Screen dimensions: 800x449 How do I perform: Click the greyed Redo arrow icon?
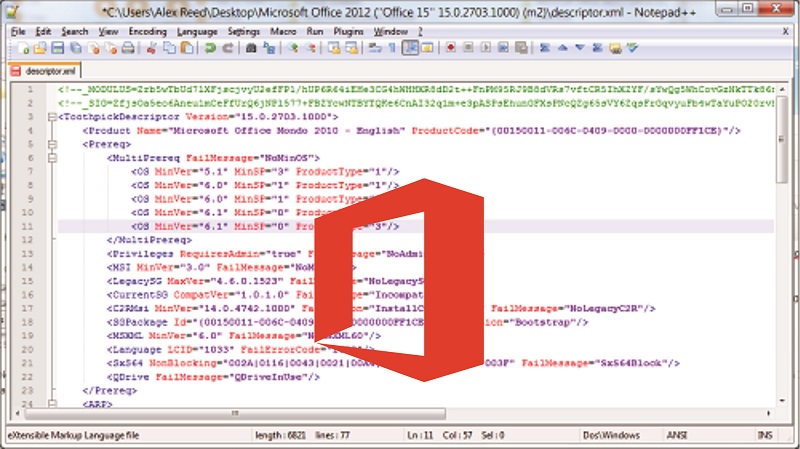coord(228,48)
